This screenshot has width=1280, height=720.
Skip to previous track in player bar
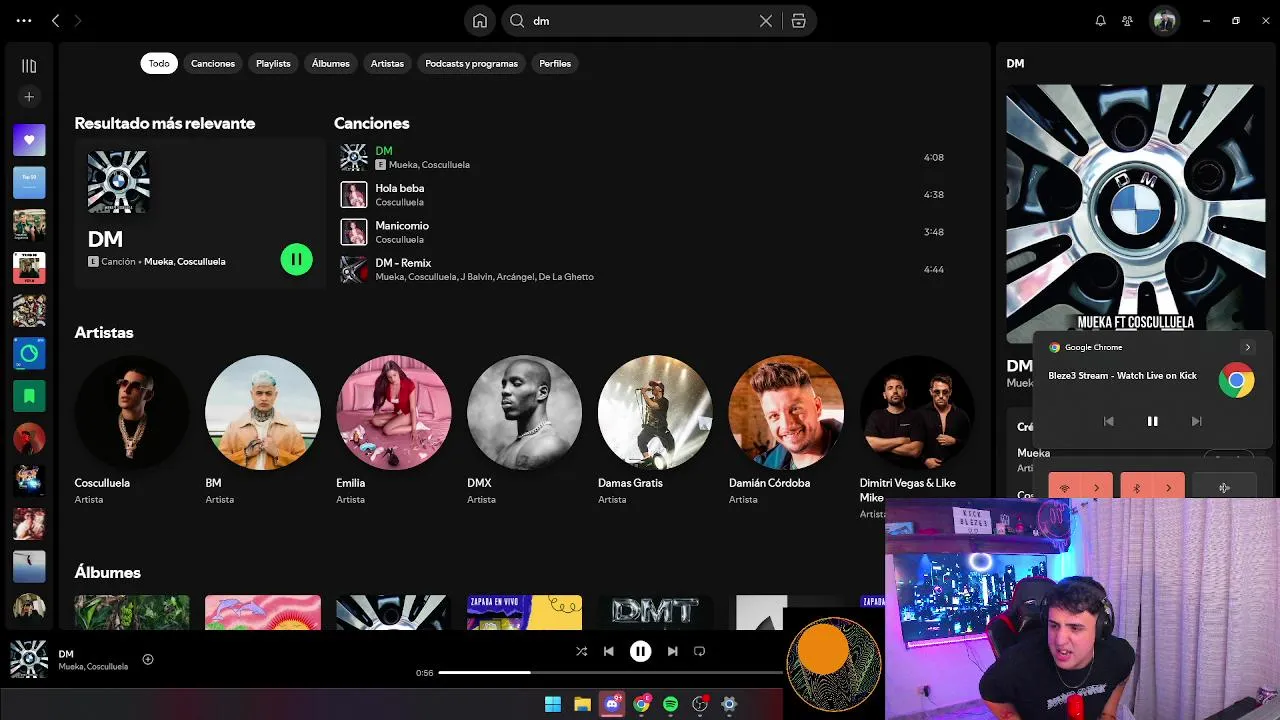click(608, 651)
